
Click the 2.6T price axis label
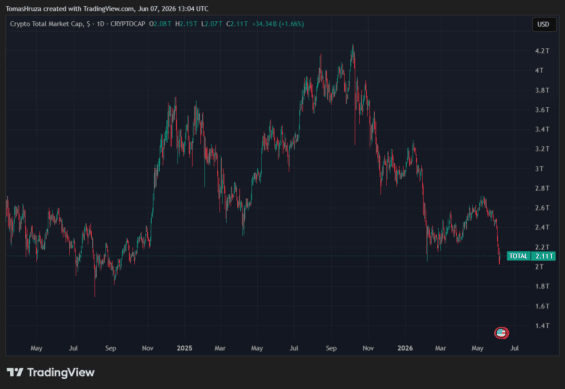click(x=542, y=208)
